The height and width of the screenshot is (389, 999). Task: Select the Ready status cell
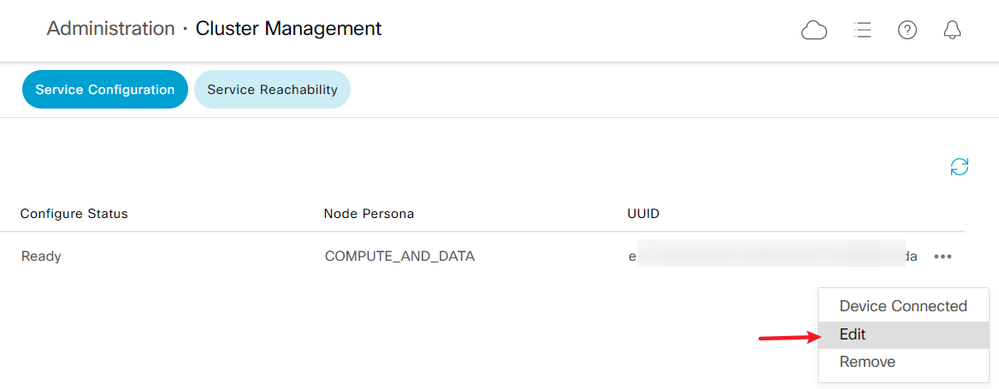pos(41,257)
